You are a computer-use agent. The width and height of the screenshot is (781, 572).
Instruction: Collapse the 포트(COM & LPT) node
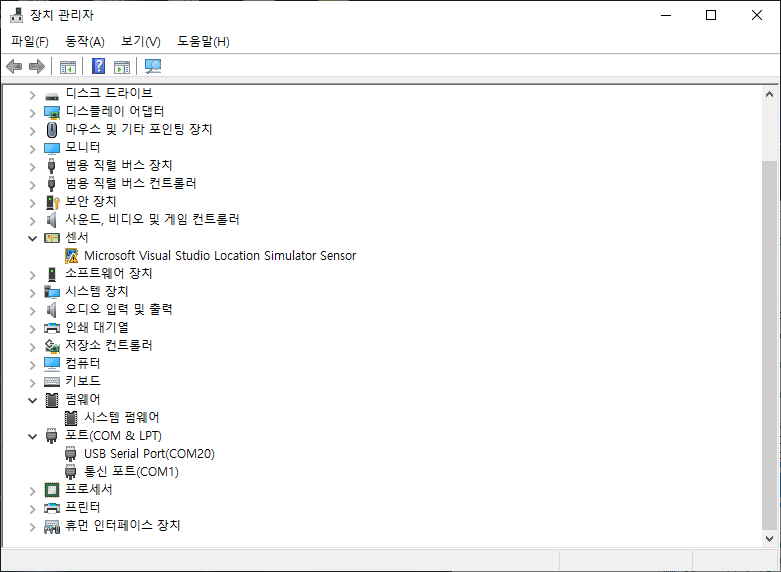pos(33,436)
